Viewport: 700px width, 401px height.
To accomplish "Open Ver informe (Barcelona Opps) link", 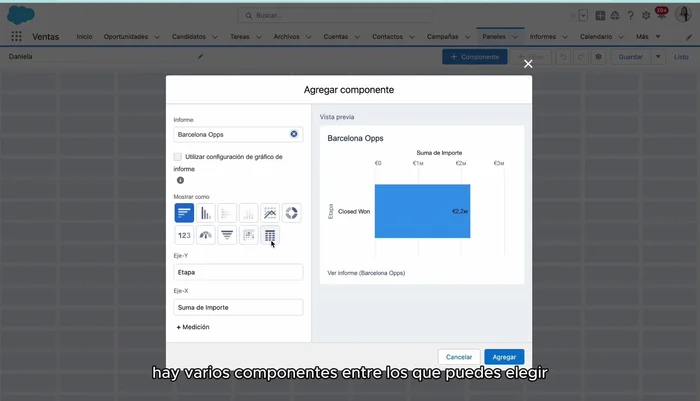I will click(x=366, y=273).
